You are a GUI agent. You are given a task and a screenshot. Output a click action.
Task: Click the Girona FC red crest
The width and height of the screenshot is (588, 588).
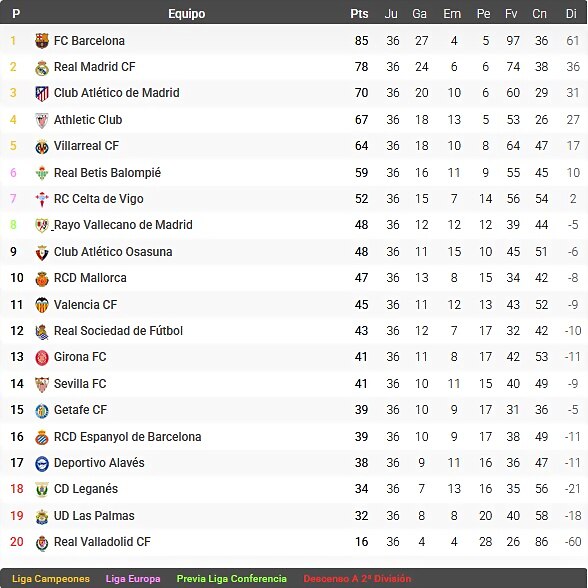tap(42, 358)
